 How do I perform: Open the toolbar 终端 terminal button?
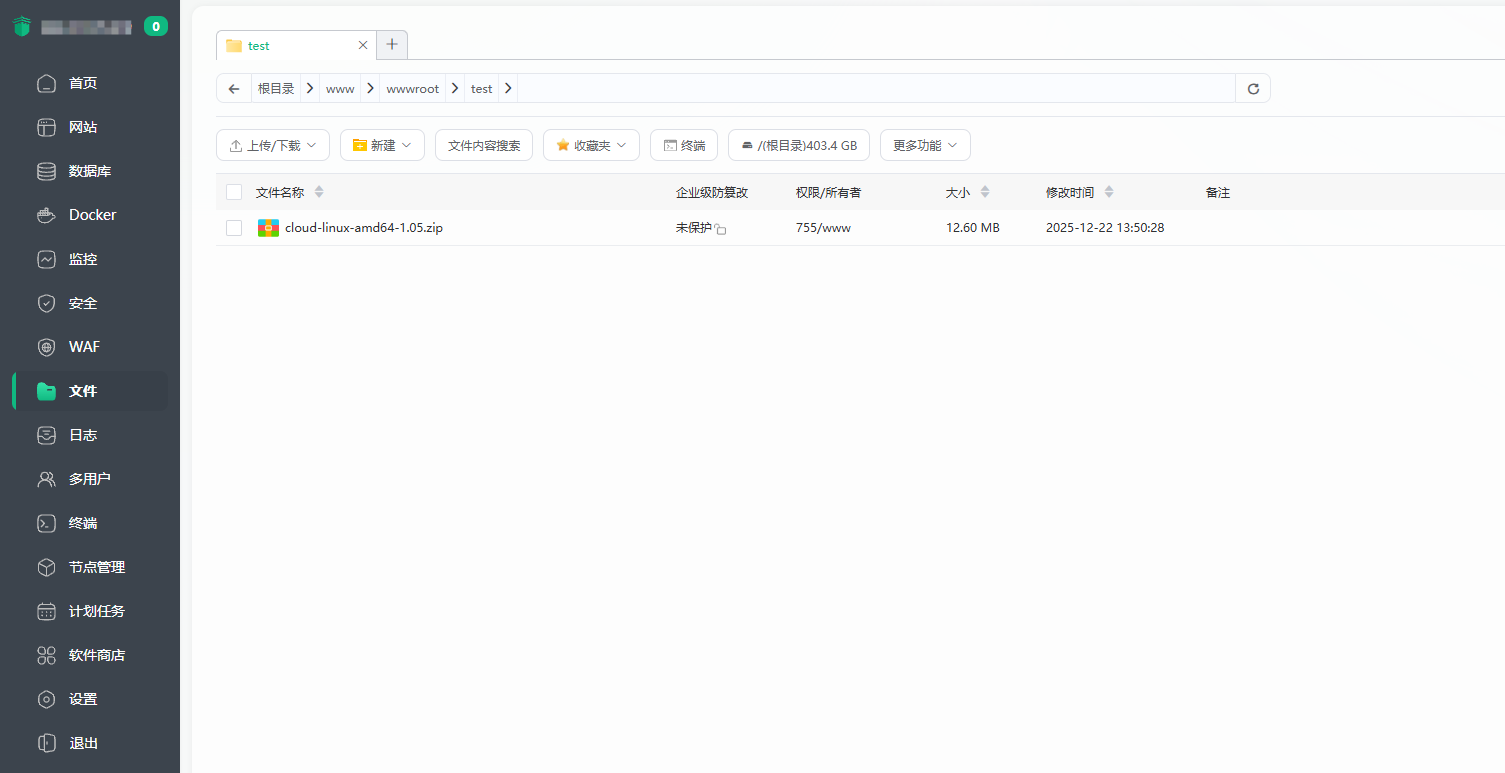[x=684, y=145]
